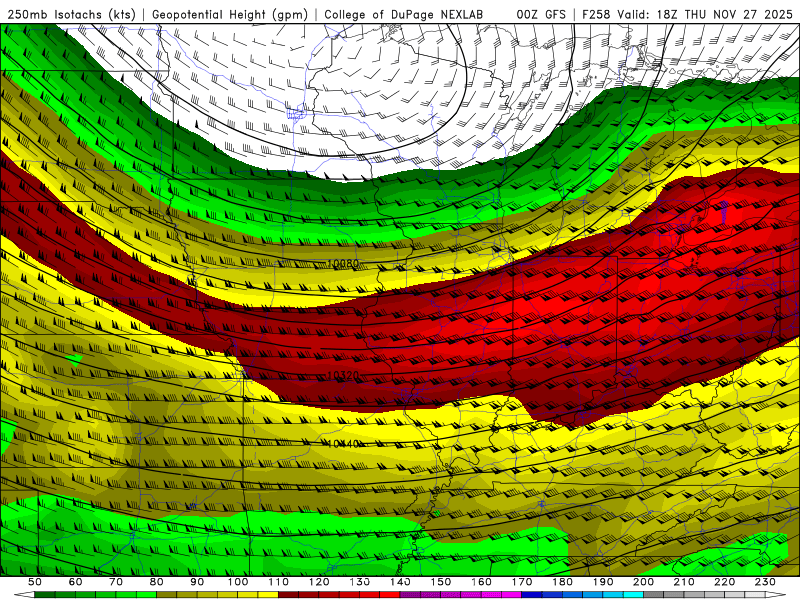Screen dimensions: 800x600
Task: Click the 230 knot legend label
Action: tap(765, 582)
